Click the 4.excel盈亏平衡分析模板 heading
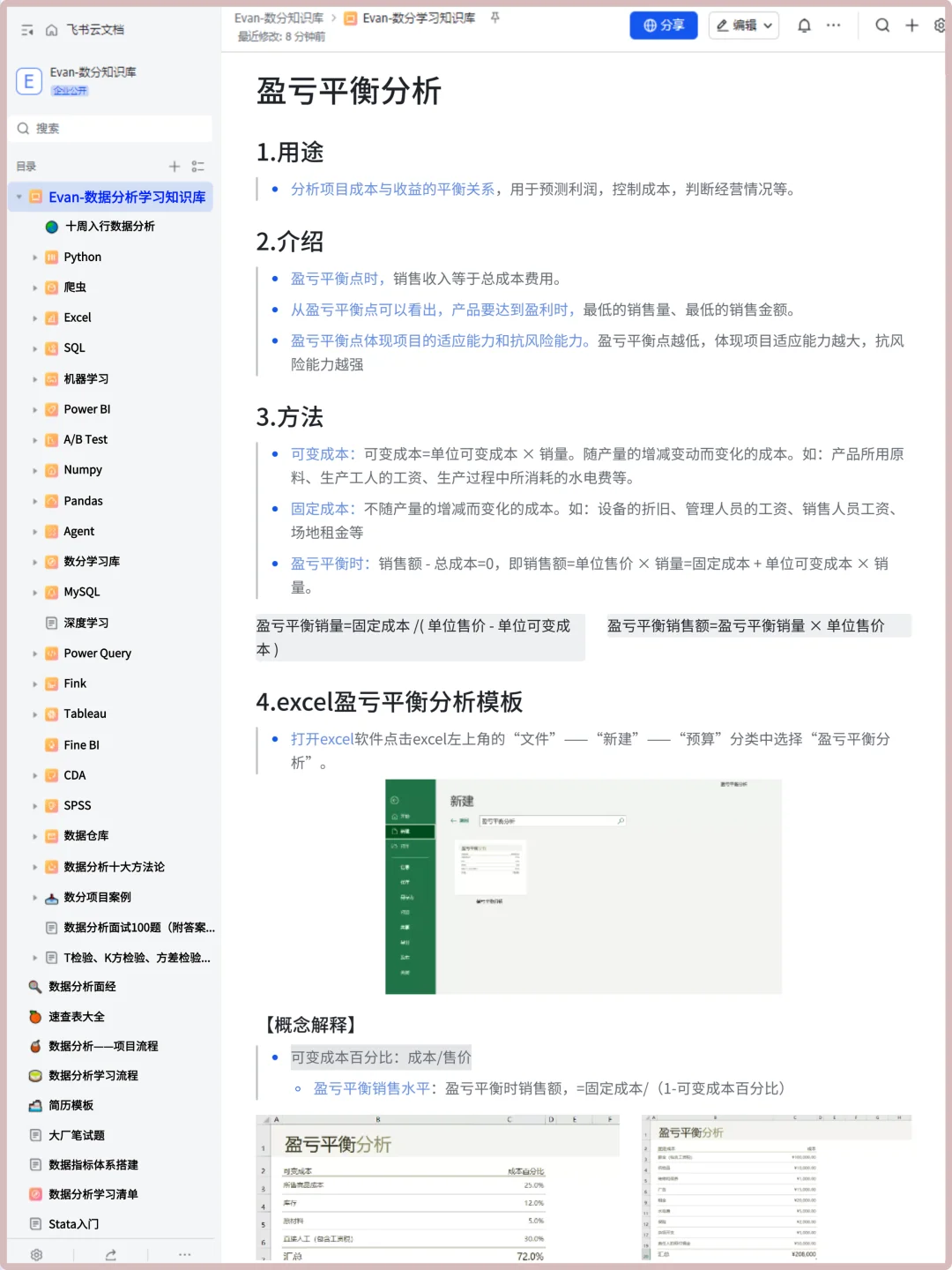 (390, 702)
